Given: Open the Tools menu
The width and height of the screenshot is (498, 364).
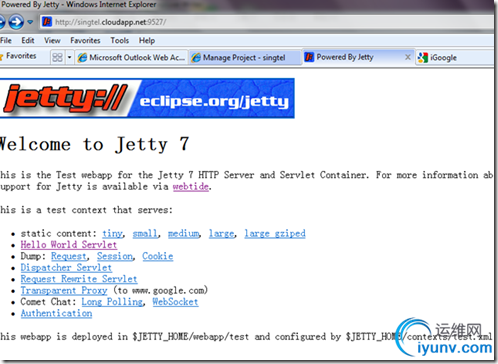Looking at the screenshot, I should (x=120, y=40).
